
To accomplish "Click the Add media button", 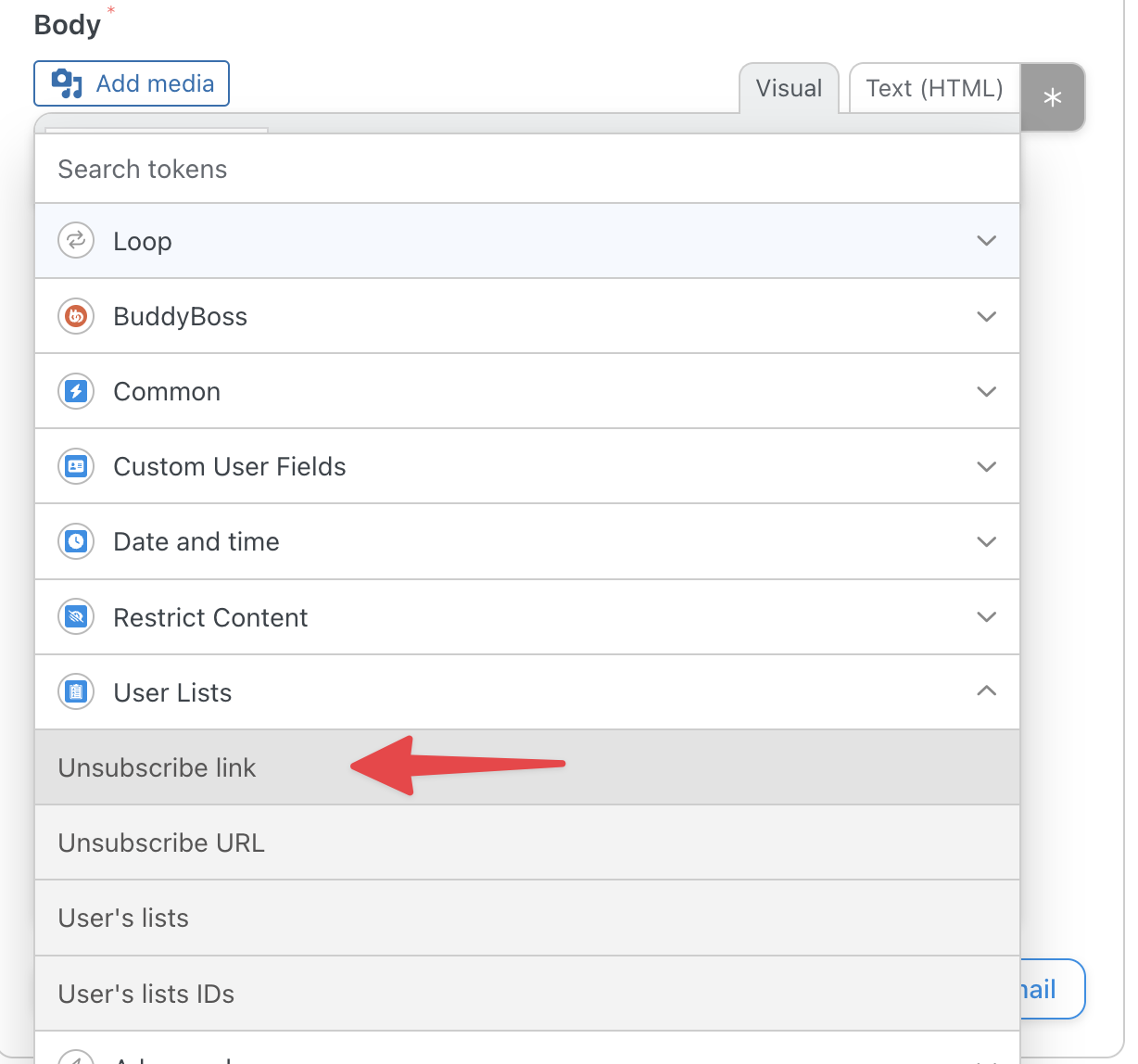I will tap(132, 83).
